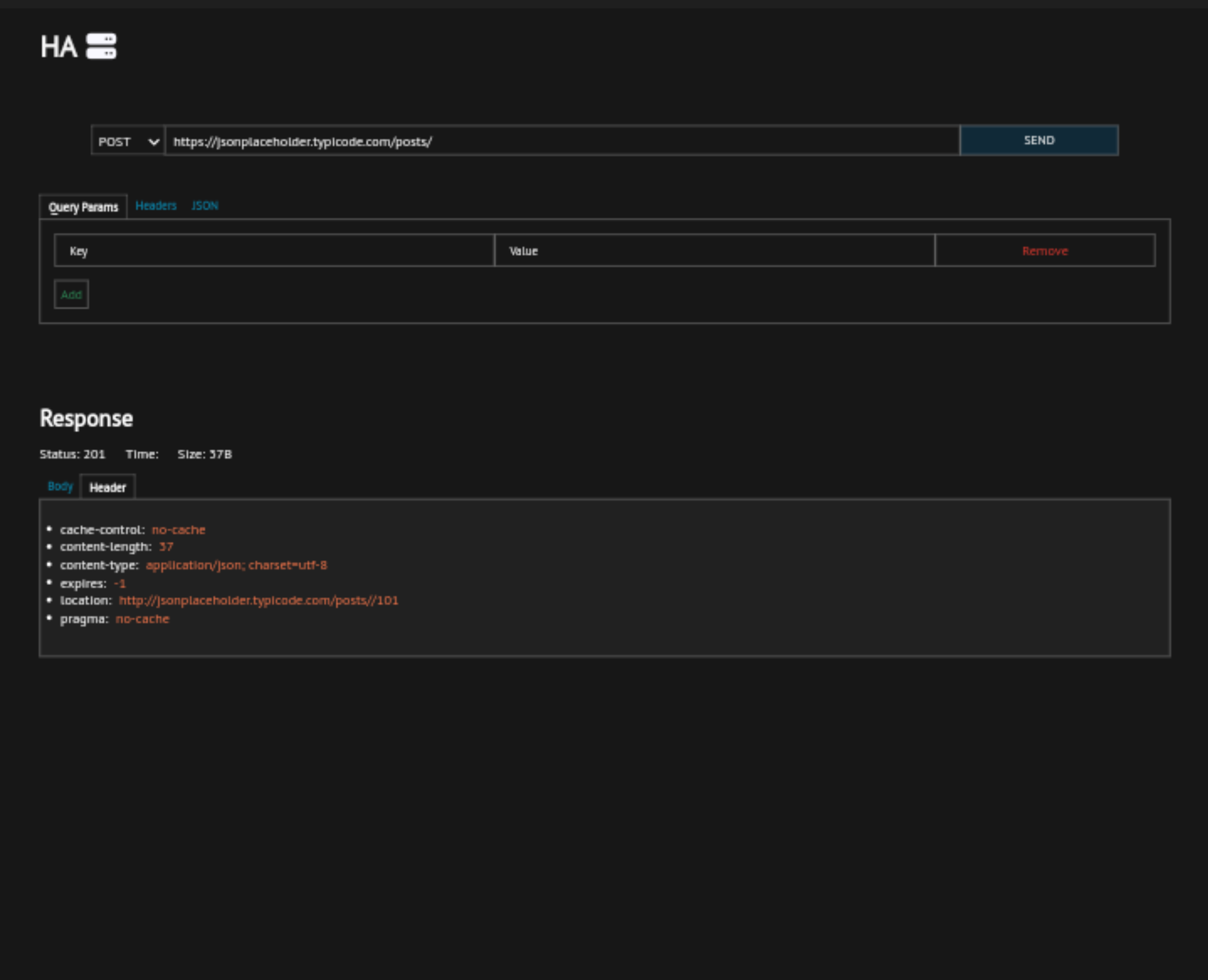Click inside the request URL field

(x=560, y=142)
